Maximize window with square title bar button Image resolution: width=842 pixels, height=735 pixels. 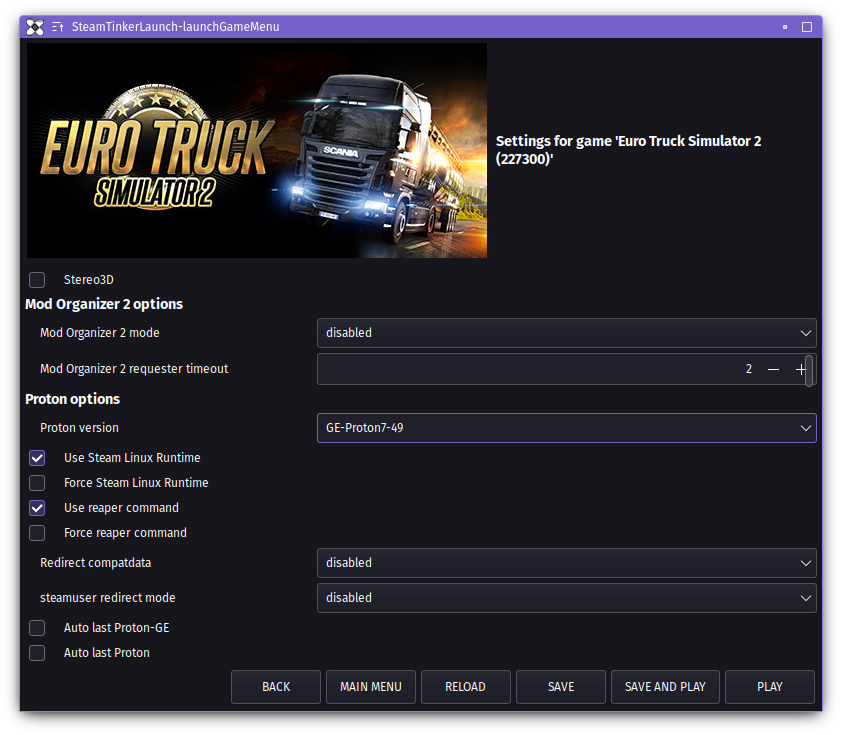807,27
